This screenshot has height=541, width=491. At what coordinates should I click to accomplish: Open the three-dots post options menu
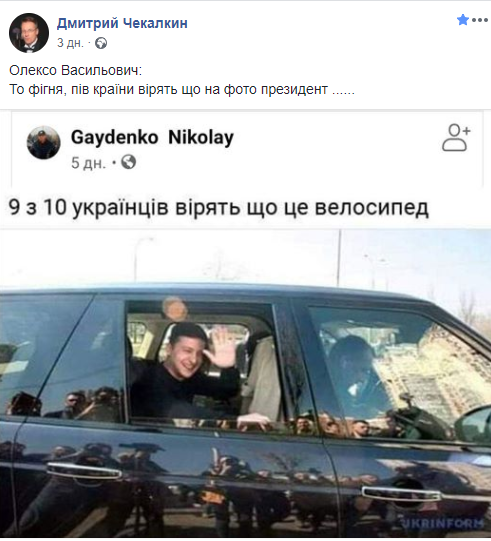(x=480, y=20)
